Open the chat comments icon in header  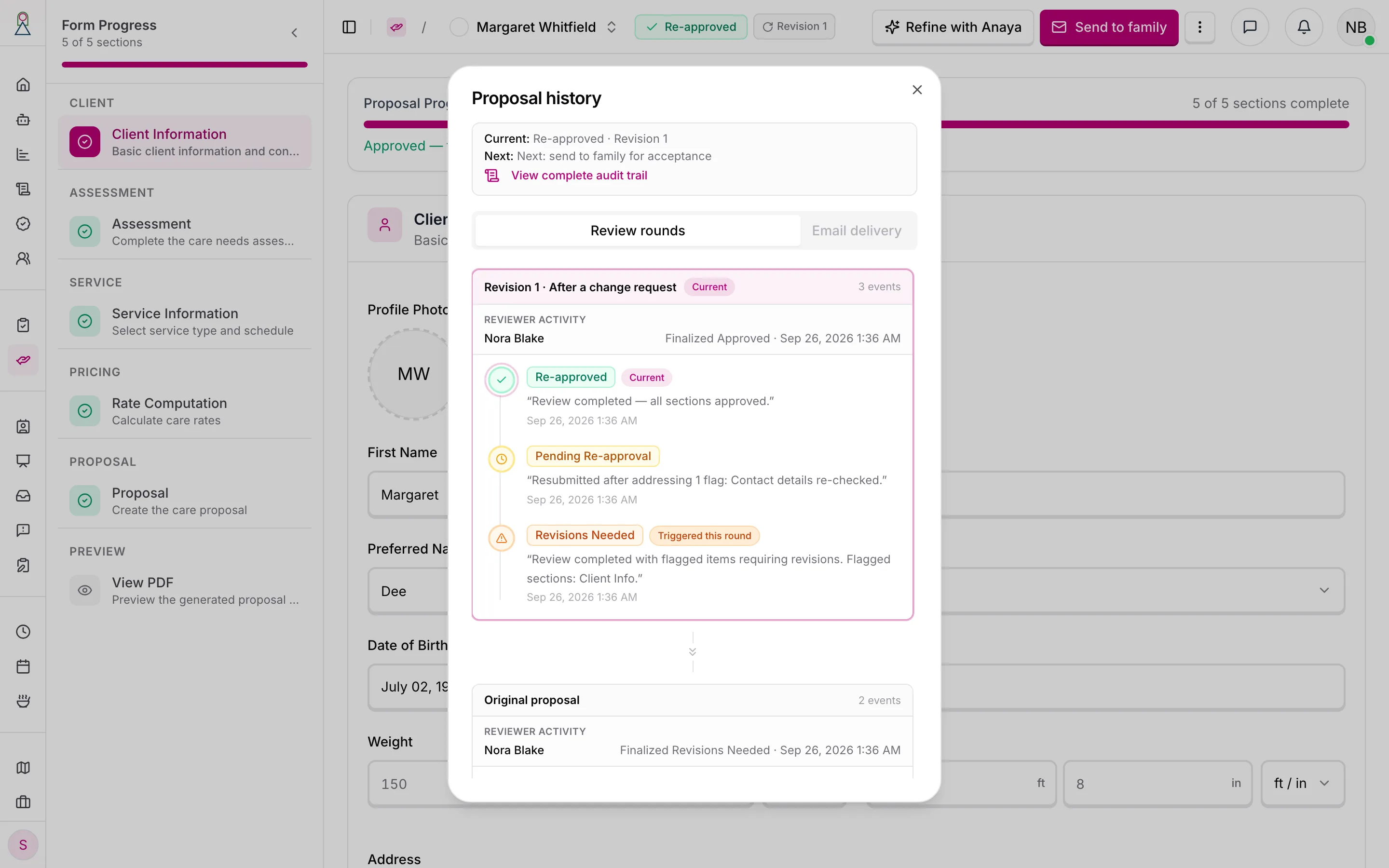[1250, 27]
